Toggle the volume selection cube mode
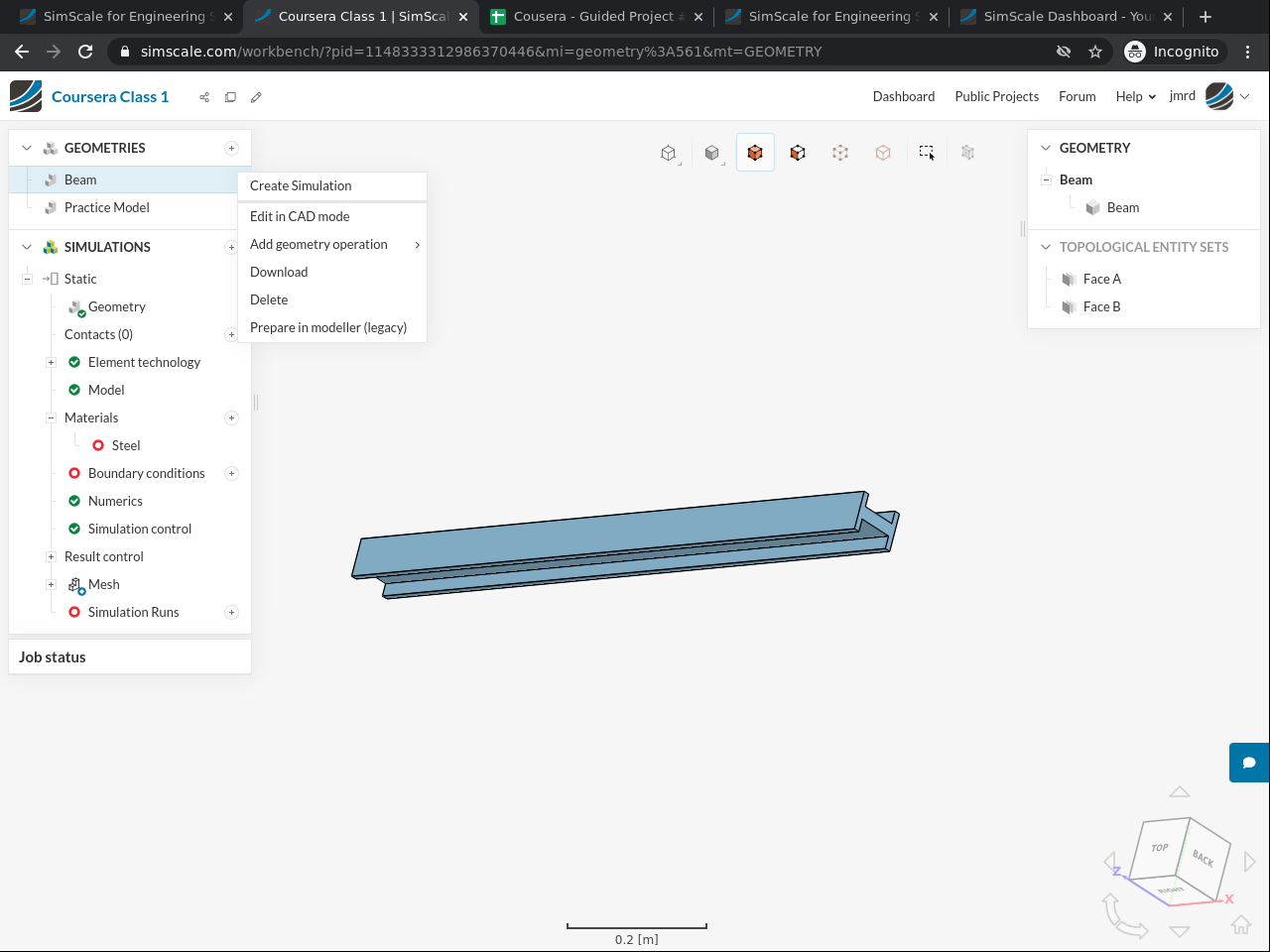This screenshot has width=1270, height=952. (x=755, y=153)
